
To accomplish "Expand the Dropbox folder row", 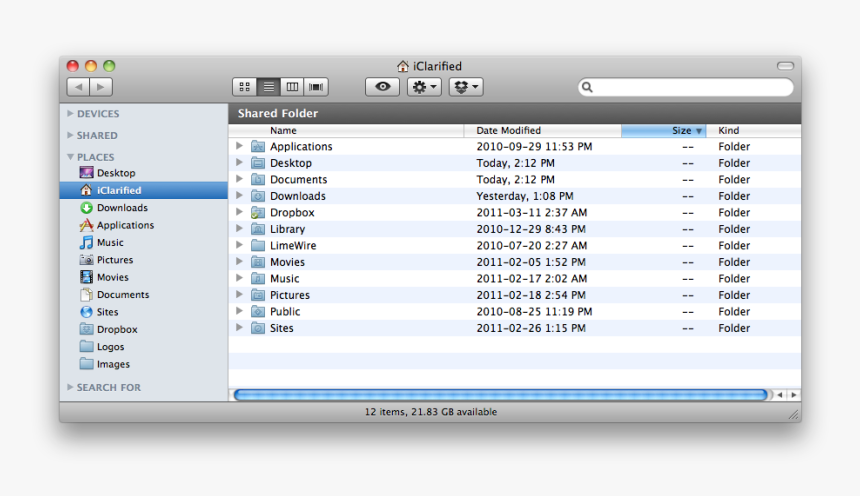I will [x=239, y=212].
